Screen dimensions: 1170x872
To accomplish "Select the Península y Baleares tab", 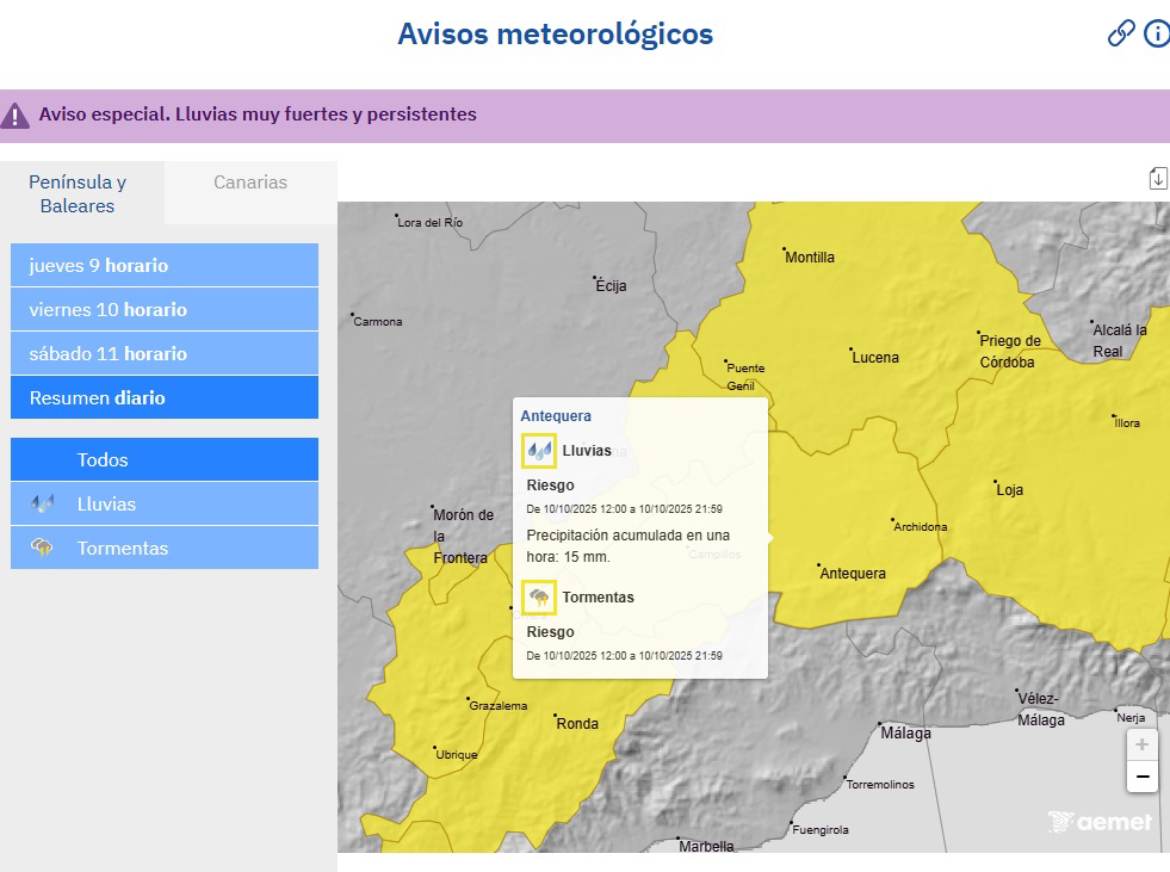I will pyautogui.click(x=78, y=194).
